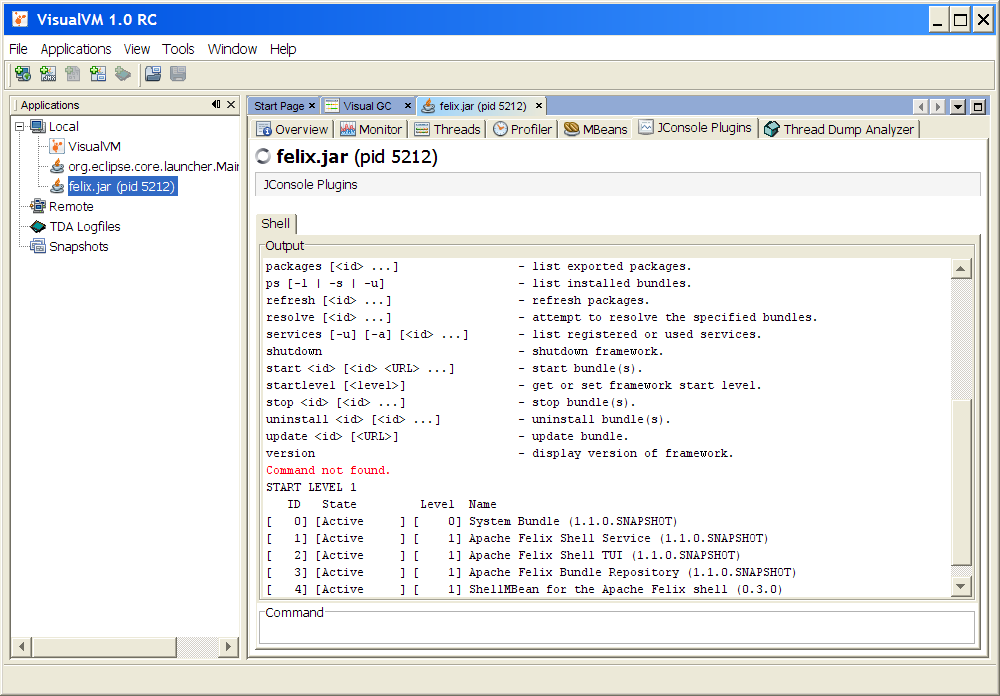This screenshot has height=696, width=1000.
Task: Select the VisualVM node in the tree
Action: 94,146
